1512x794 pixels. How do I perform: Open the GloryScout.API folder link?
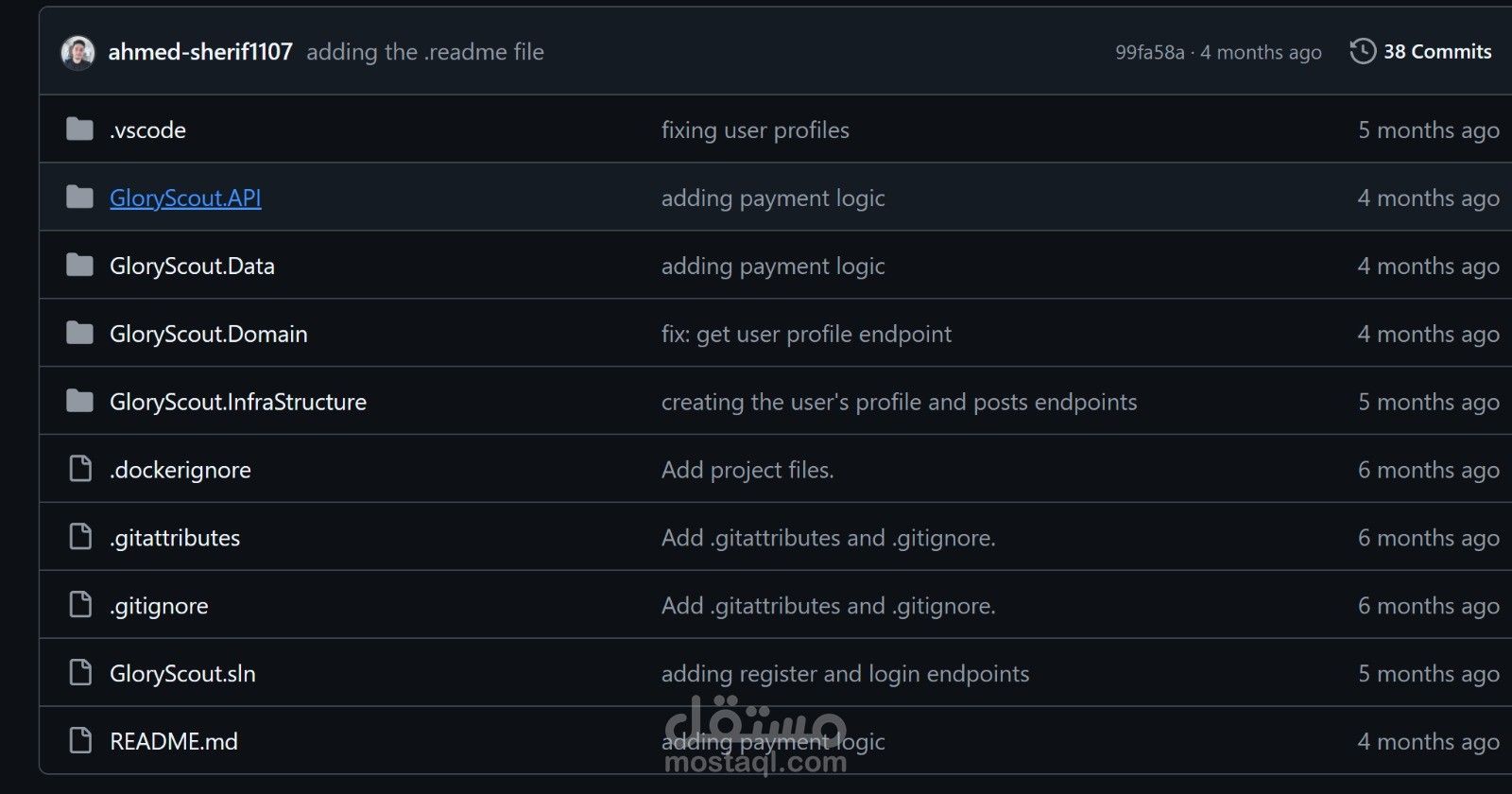click(185, 198)
